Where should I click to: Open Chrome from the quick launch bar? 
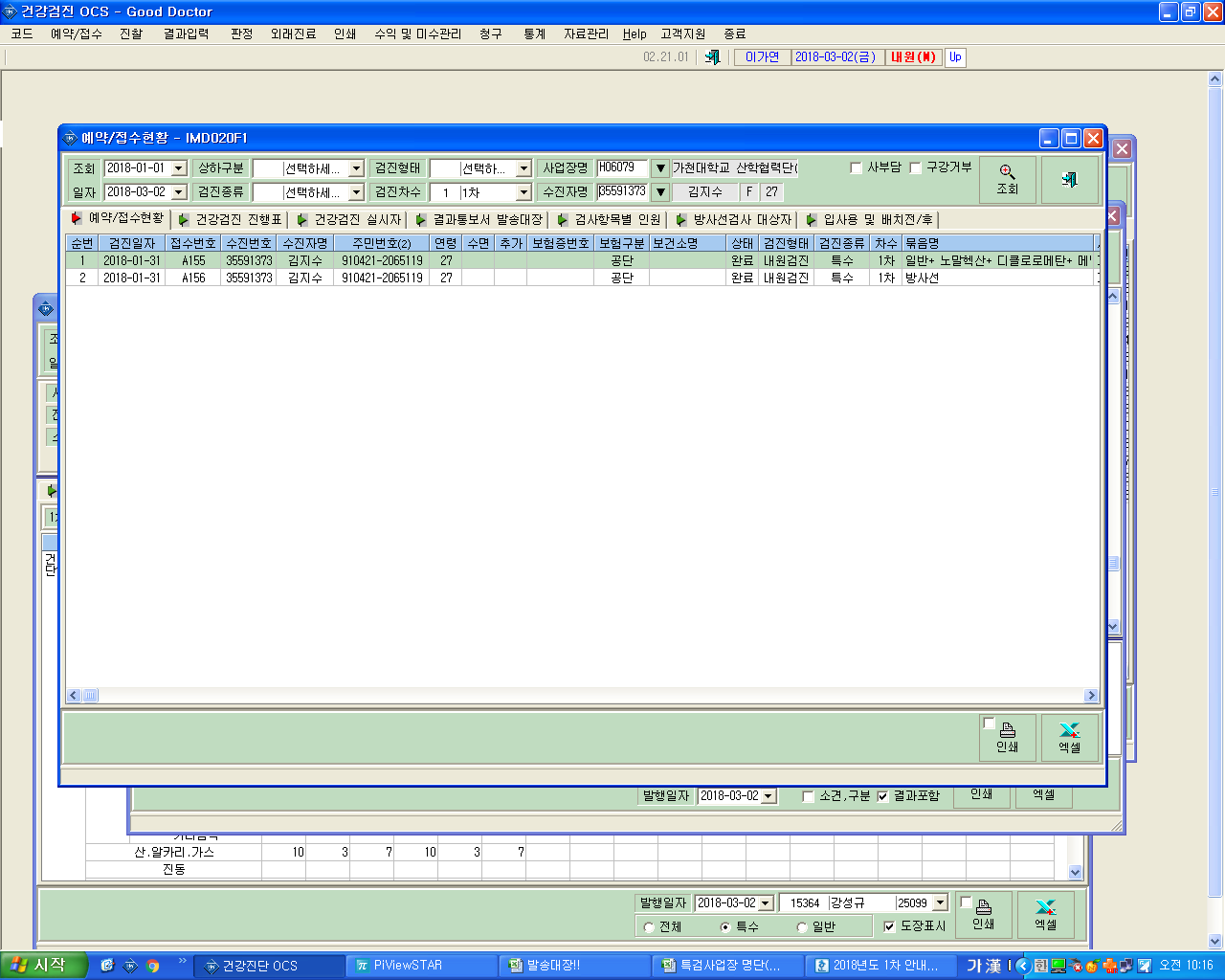(152, 966)
